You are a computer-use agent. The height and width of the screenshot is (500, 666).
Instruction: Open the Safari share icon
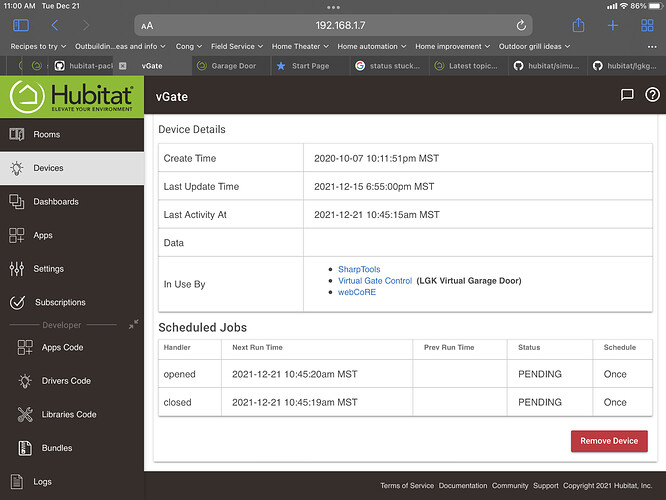click(578, 25)
